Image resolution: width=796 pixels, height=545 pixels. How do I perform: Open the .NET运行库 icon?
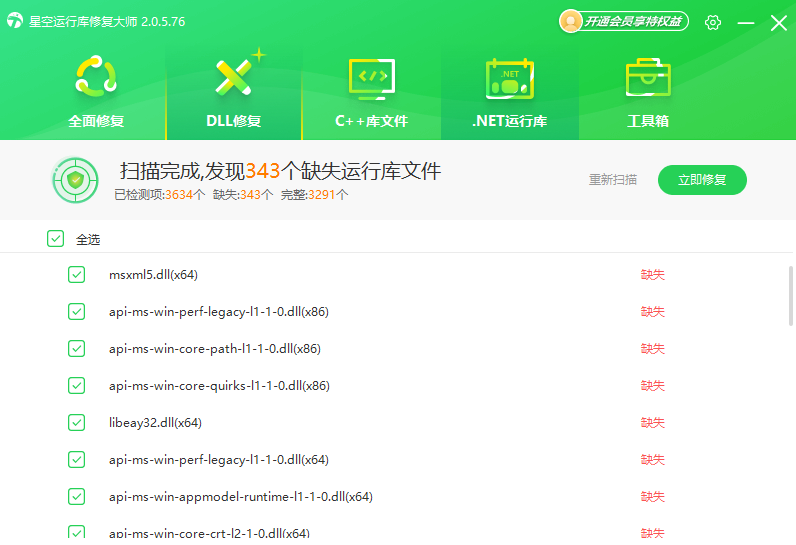tap(509, 78)
